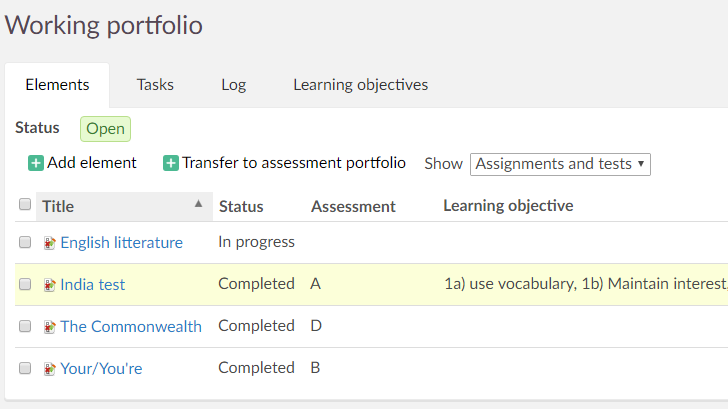This screenshot has width=728, height=409.
Task: Click the sort arrow in Title column
Action: pyautogui.click(x=198, y=204)
